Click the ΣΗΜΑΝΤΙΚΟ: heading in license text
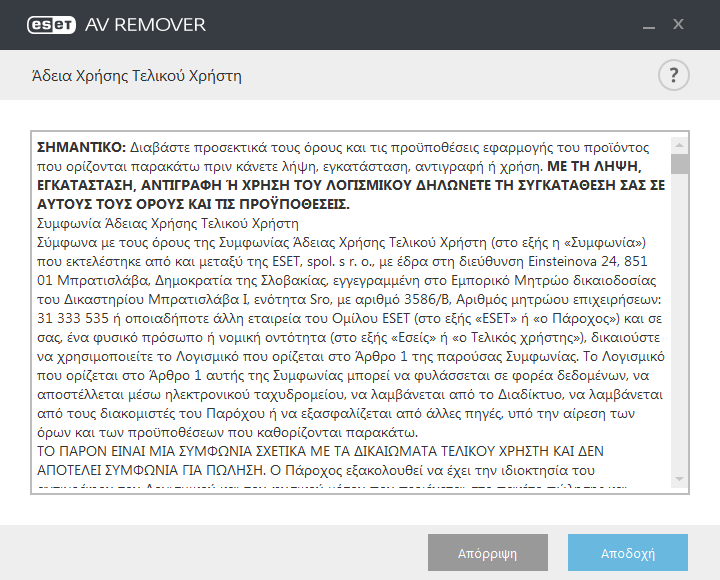The image size is (720, 580). click(81, 147)
